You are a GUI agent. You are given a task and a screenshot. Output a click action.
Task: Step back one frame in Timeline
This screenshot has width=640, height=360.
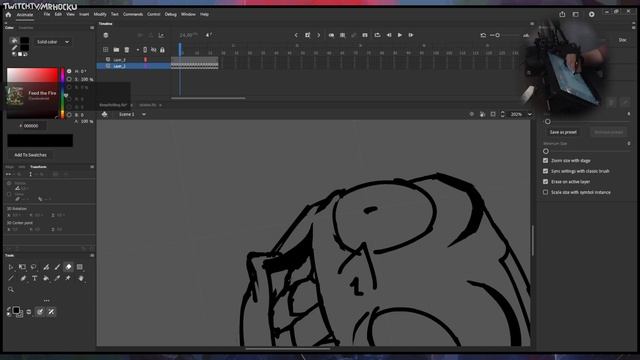click(x=389, y=36)
